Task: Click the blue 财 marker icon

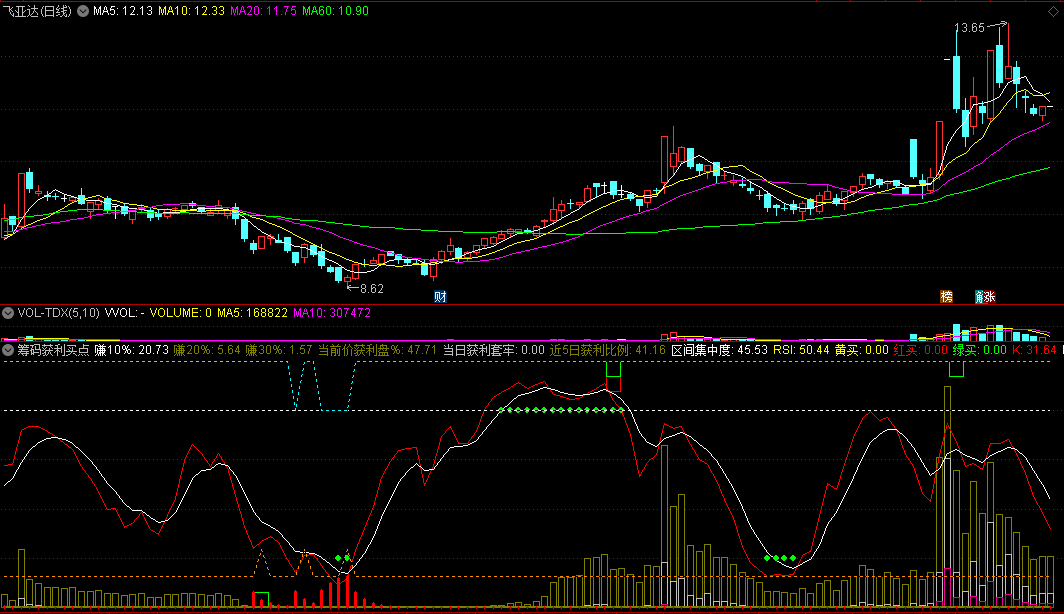Action: (440, 296)
